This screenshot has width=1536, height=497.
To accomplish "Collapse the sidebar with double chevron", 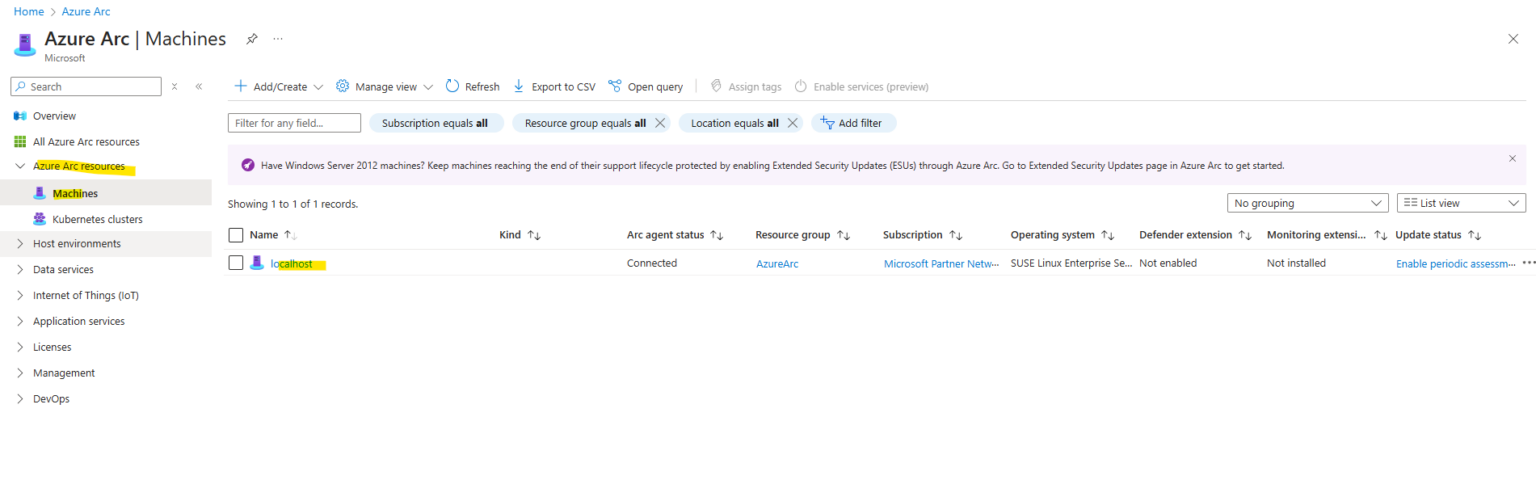I will coord(199,87).
